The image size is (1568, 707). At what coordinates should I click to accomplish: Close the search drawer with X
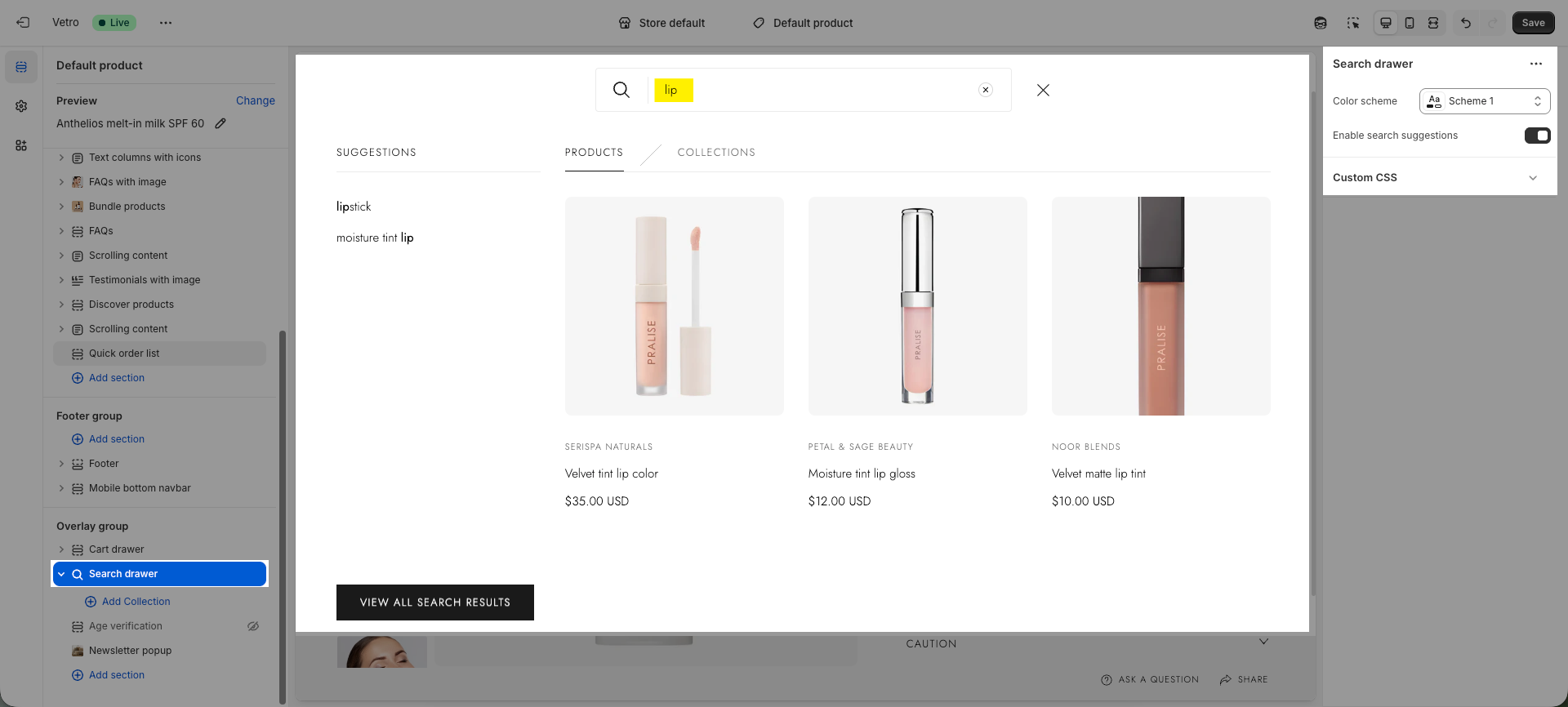(1043, 90)
